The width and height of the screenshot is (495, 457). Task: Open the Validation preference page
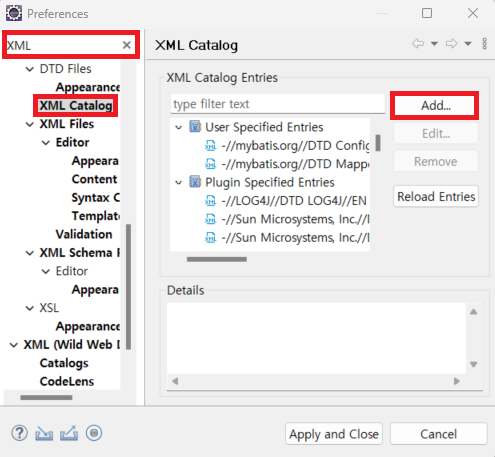(84, 234)
